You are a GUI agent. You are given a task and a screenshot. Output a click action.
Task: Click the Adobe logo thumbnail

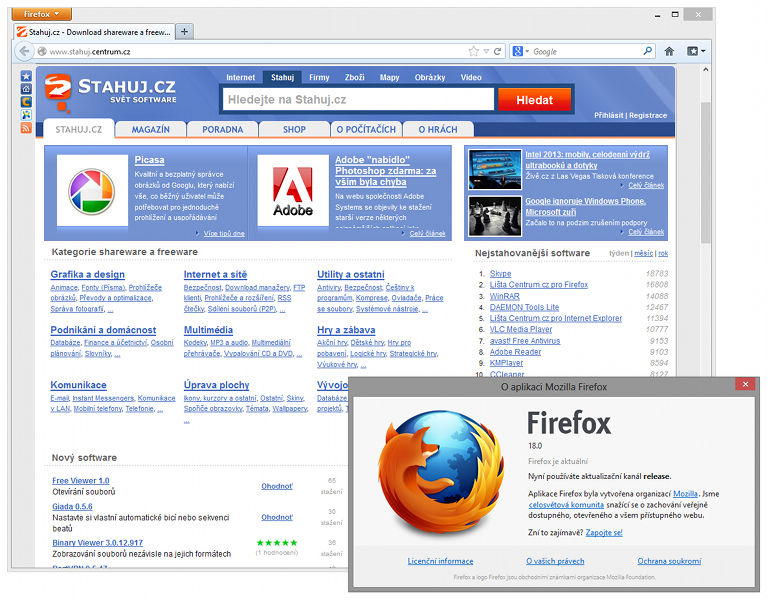click(x=293, y=191)
